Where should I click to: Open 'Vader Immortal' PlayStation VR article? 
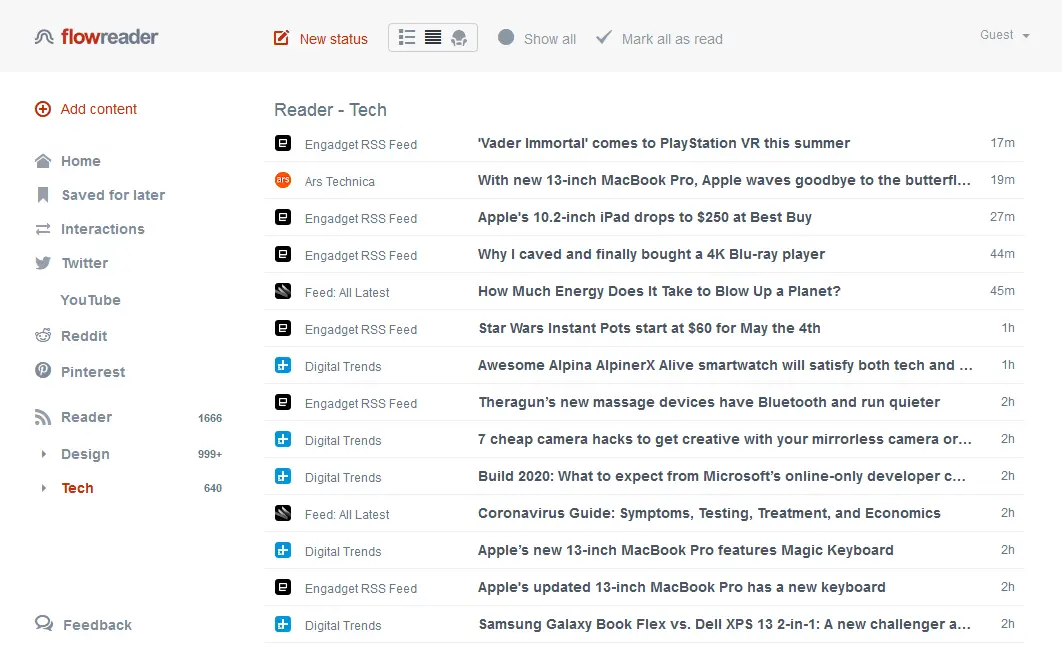[664, 143]
